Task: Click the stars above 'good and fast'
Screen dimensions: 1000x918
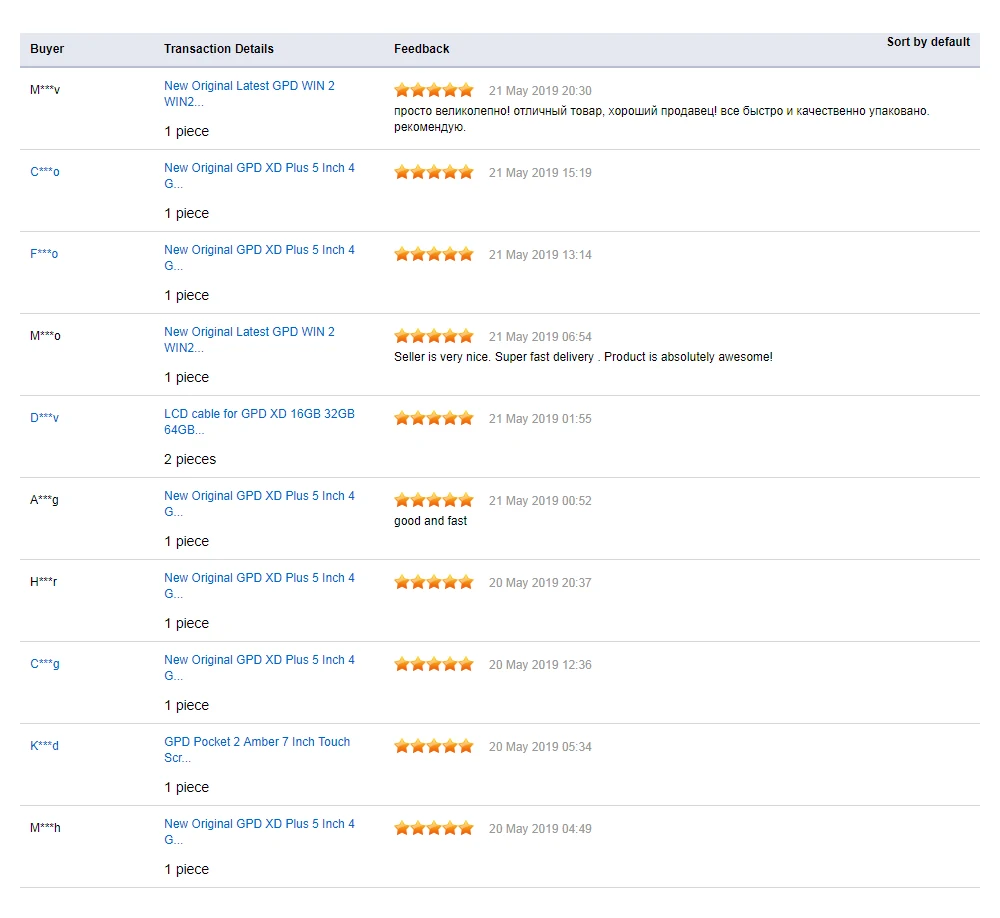Action: pos(434,500)
